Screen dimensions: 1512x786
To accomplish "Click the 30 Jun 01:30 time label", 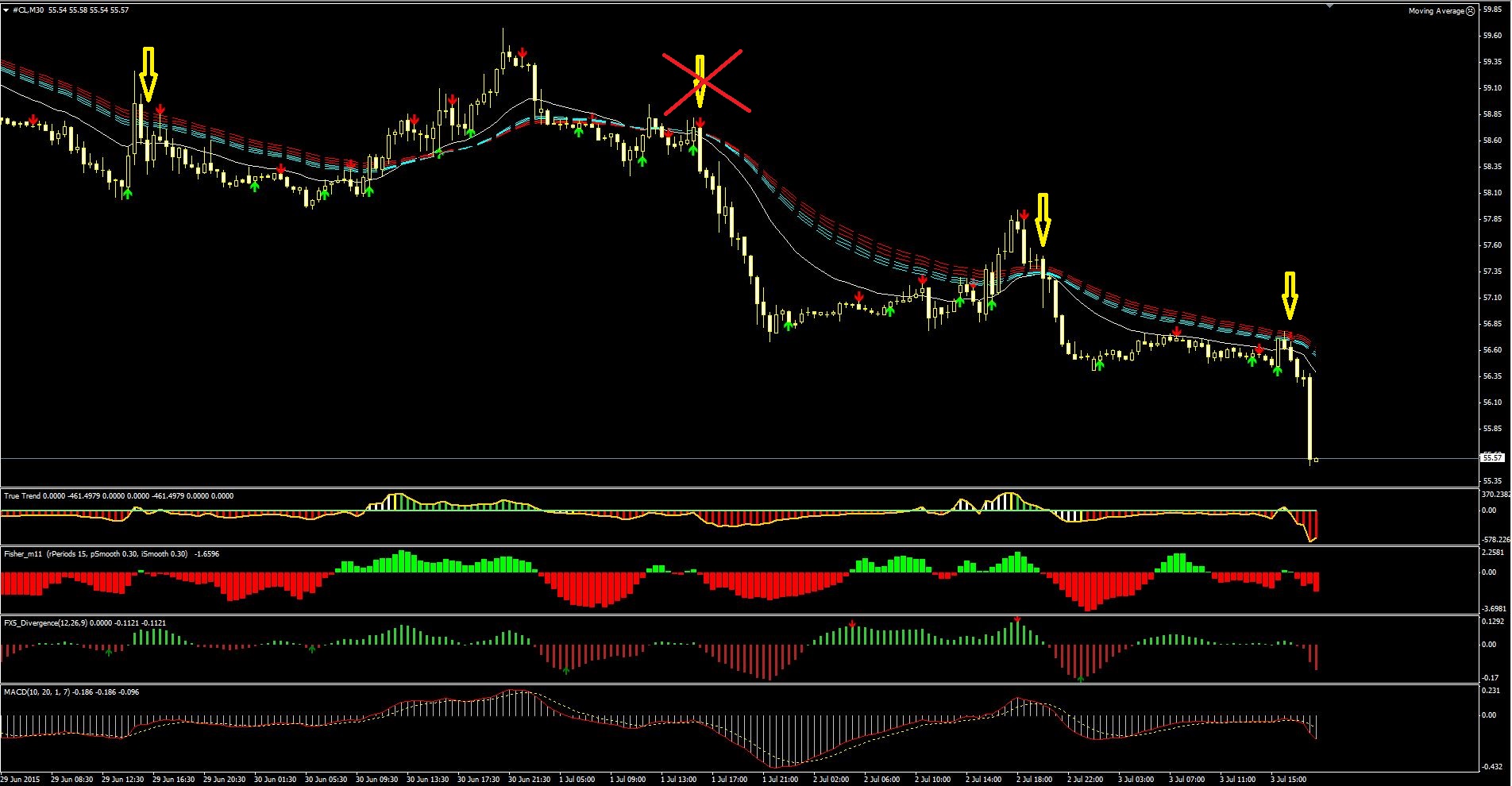I will click(275, 780).
